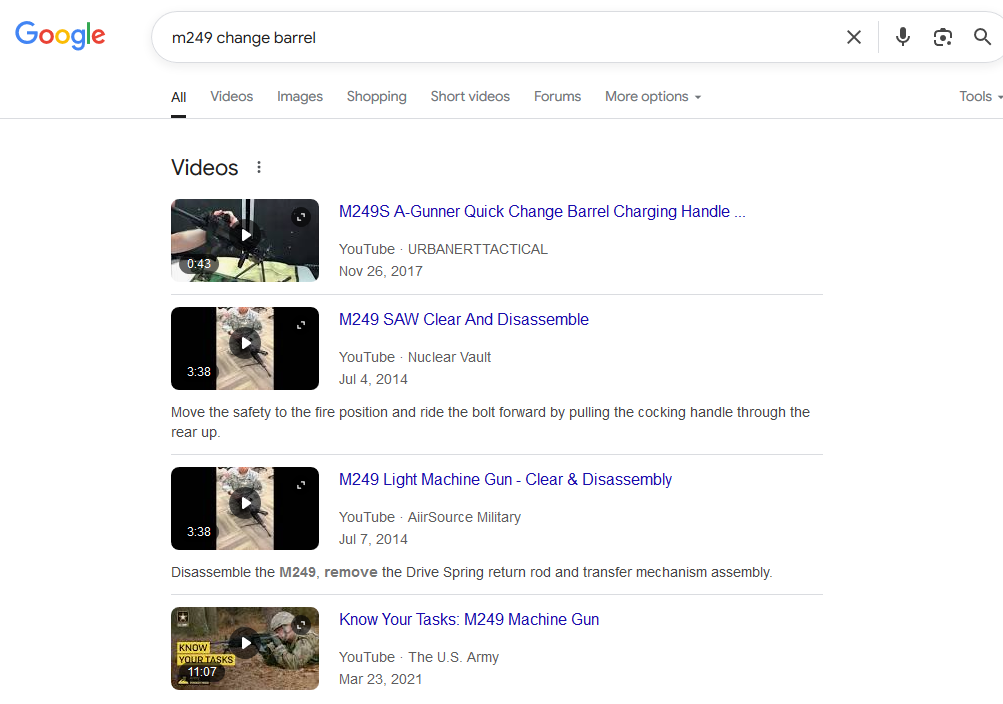Expand preview icon on Nuclear Vault video thumbnail
The image size is (1003, 704).
coord(301,325)
